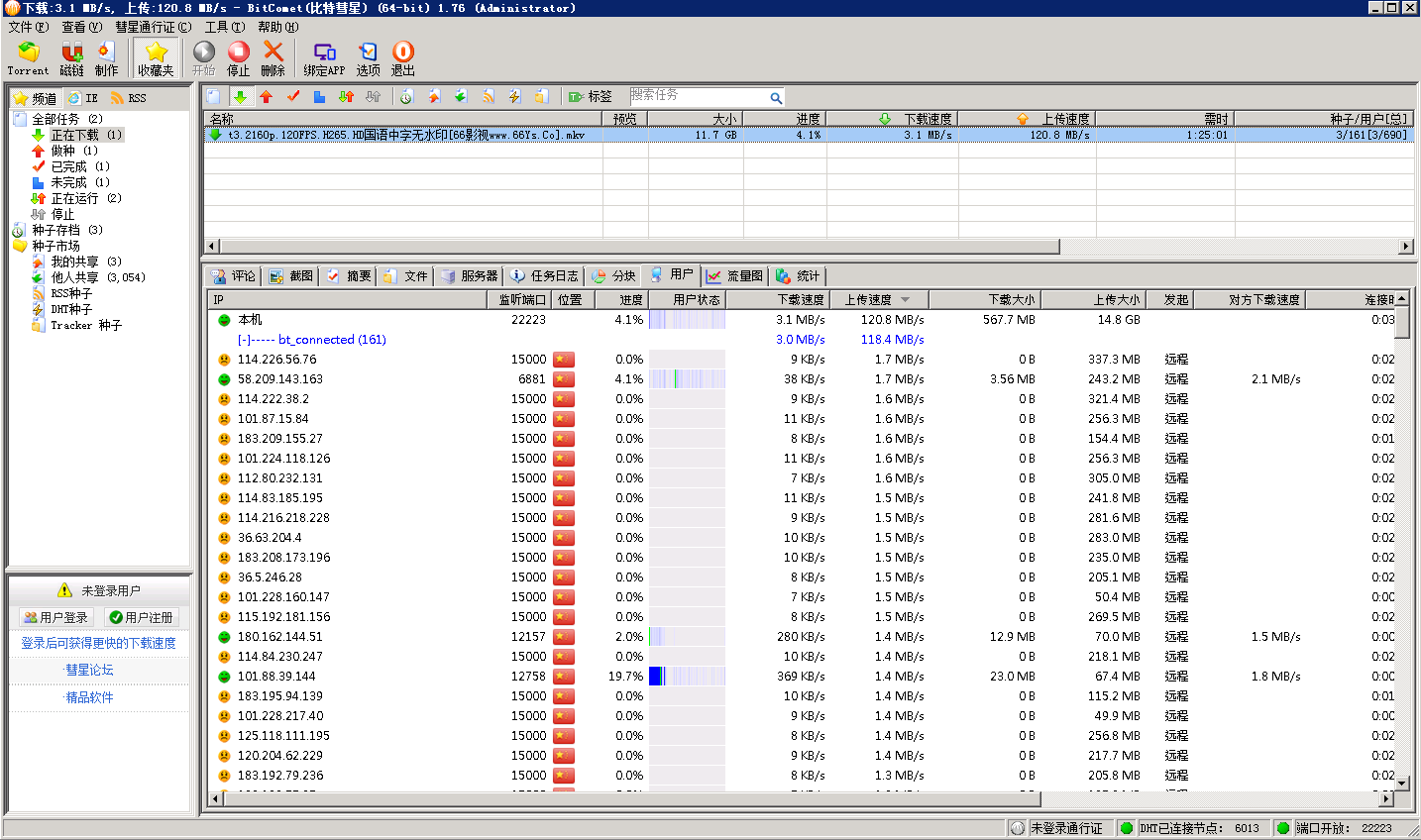Click the my-shares filter icon in filter bar

(434, 96)
